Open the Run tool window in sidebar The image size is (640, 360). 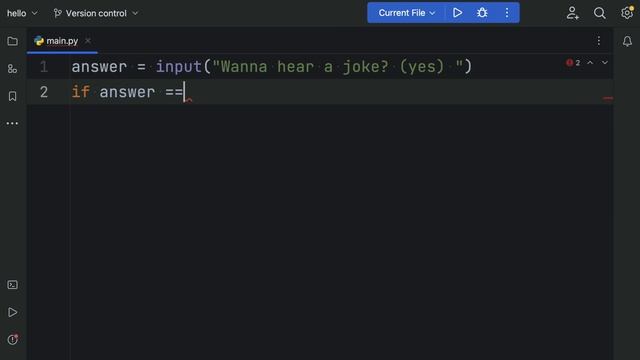12,312
